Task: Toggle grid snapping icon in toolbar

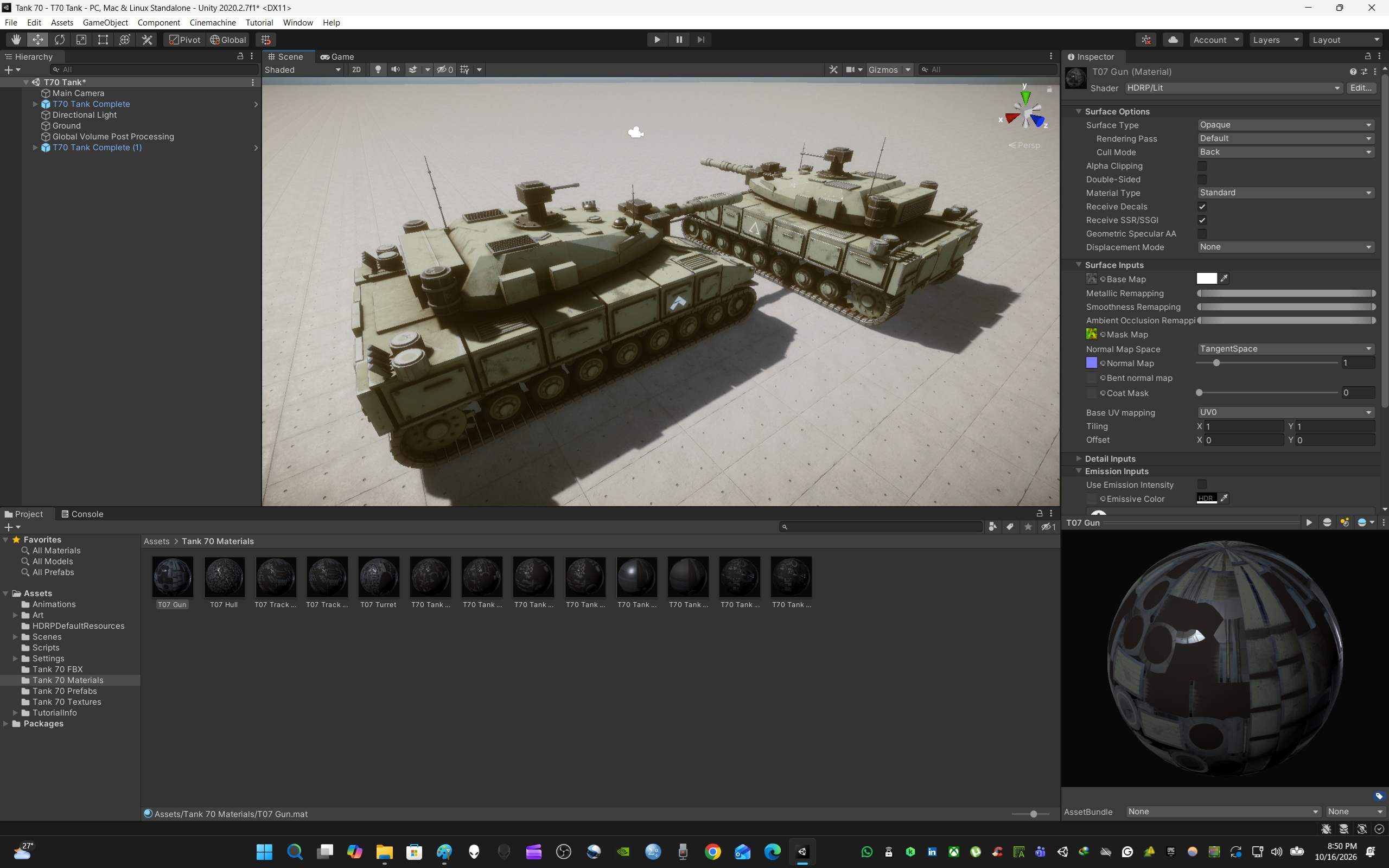Action: tap(266, 40)
